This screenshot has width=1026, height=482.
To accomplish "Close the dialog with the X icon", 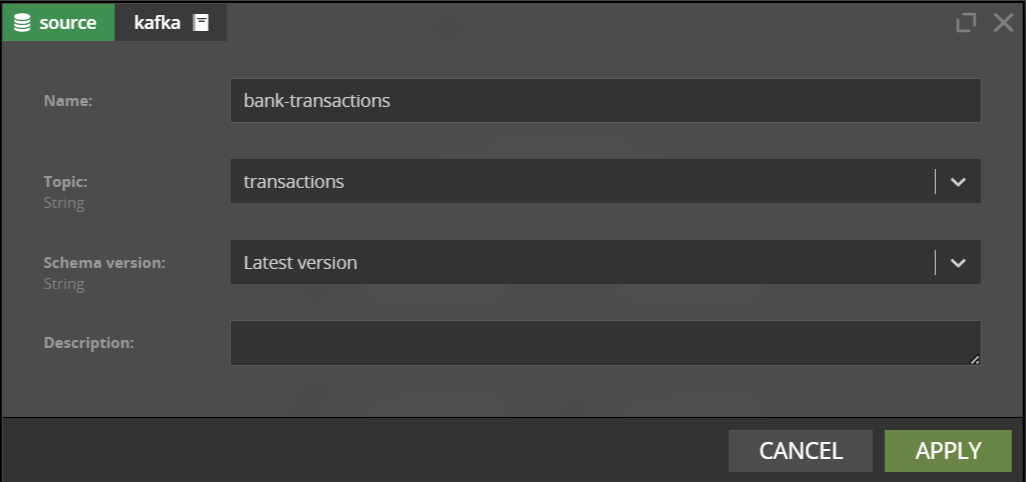I will pos(1003,23).
